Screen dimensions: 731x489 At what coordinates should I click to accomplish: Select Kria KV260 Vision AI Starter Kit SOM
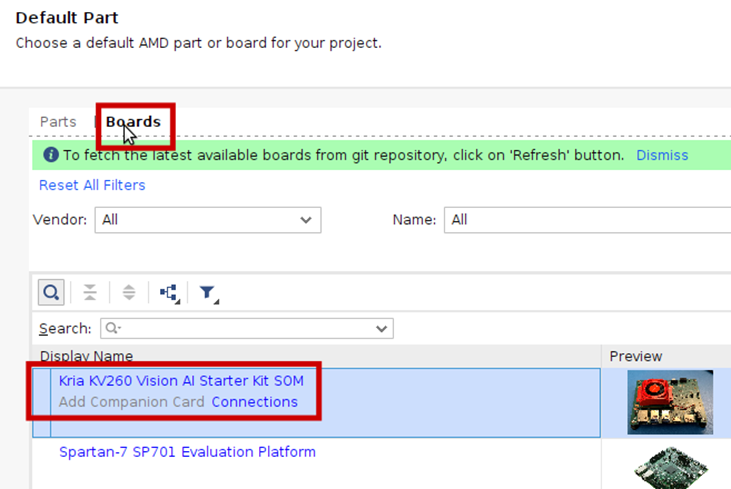click(181, 381)
